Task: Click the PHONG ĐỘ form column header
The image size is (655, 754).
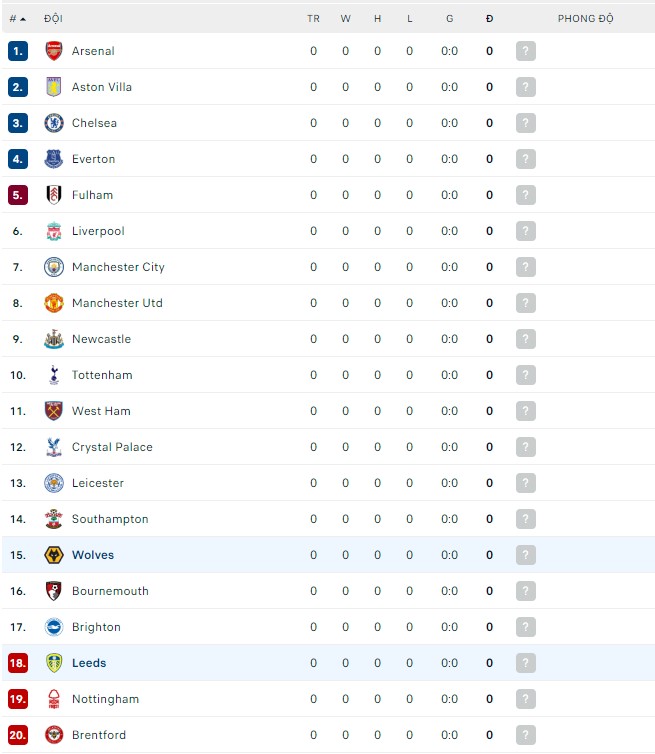Action: tap(585, 18)
